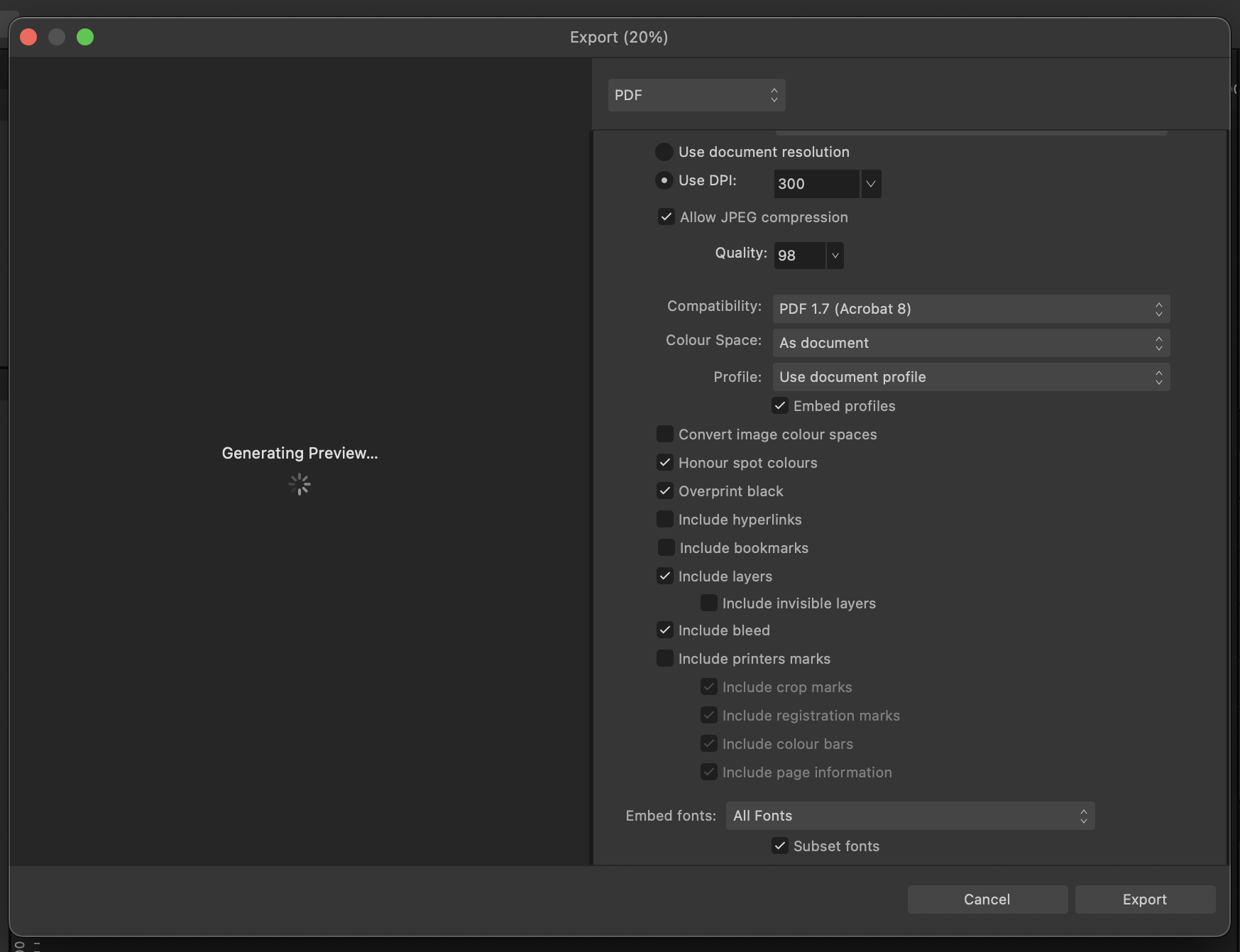Uncheck the Embed profiles checkbox

[780, 406]
